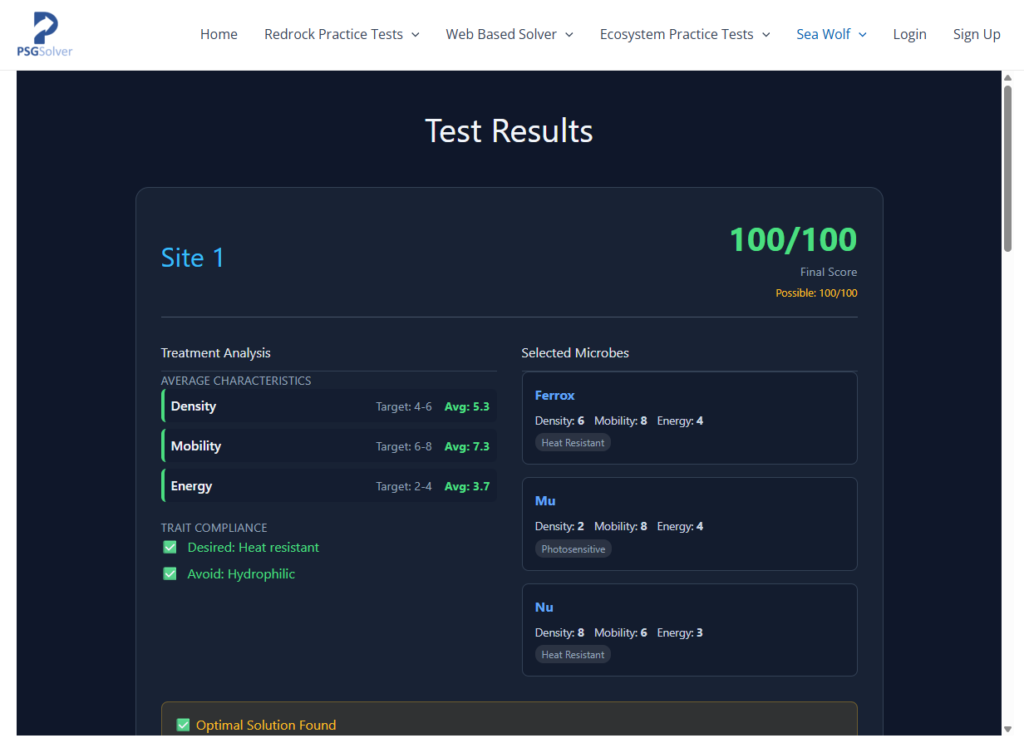Open the Ecosystem Practice Tests dropdown
The height and width of the screenshot is (738, 1024).
tap(685, 34)
